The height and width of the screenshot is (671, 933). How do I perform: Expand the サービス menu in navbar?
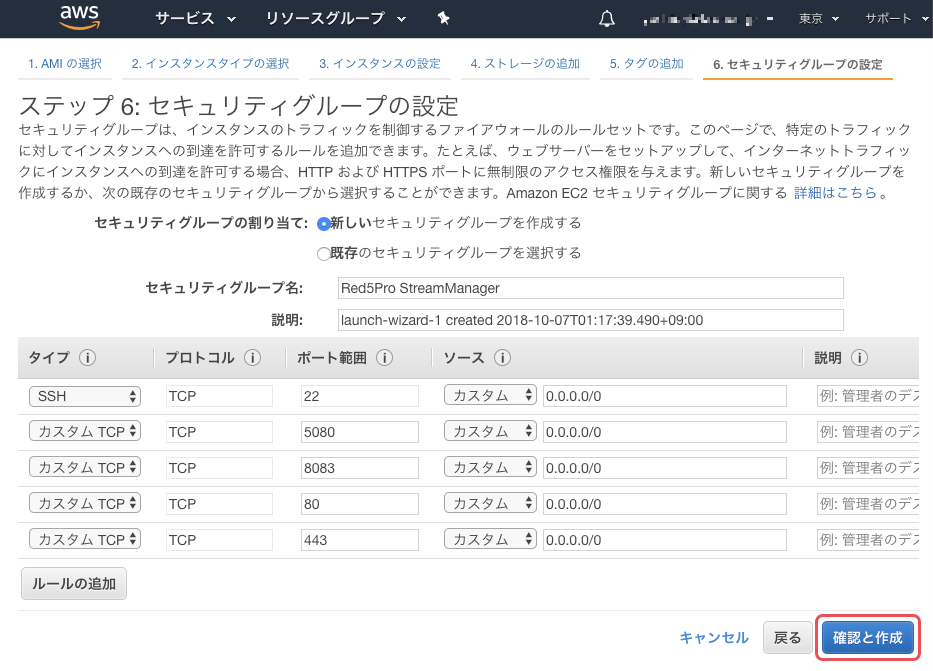tap(196, 19)
